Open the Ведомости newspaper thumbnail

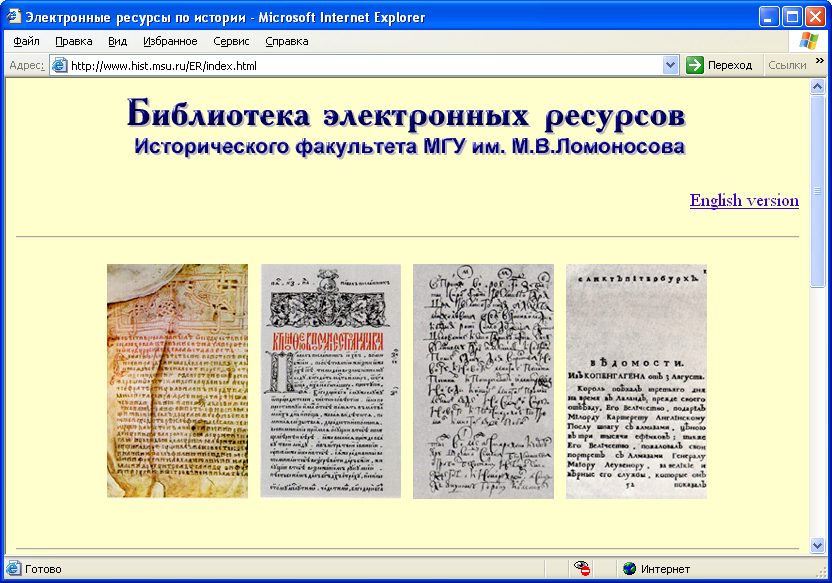point(636,381)
